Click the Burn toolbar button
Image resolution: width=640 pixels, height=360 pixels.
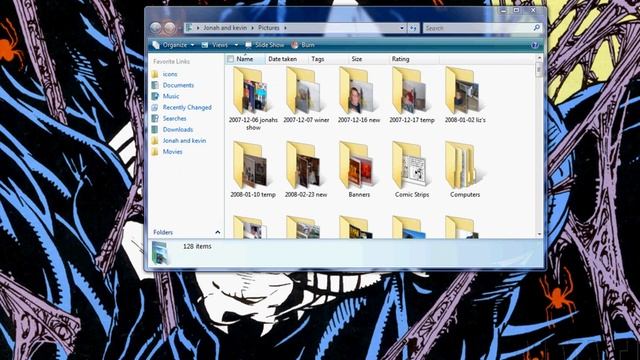pos(303,45)
